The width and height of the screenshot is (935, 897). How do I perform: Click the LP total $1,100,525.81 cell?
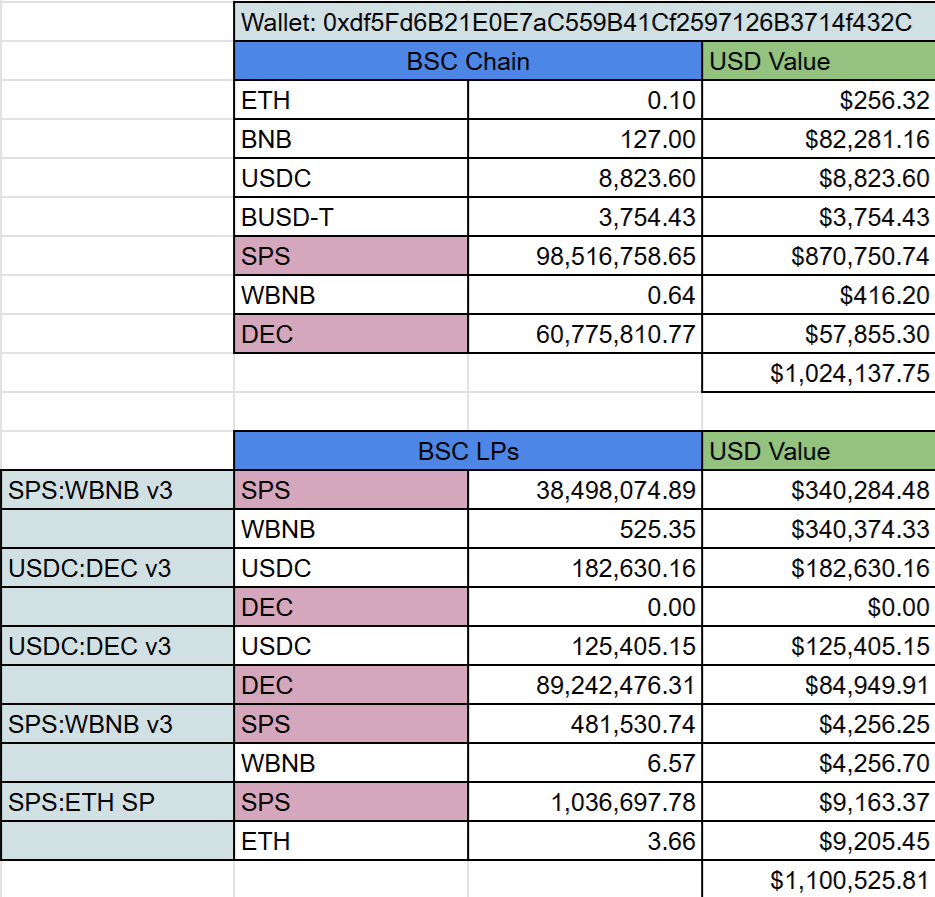819,879
